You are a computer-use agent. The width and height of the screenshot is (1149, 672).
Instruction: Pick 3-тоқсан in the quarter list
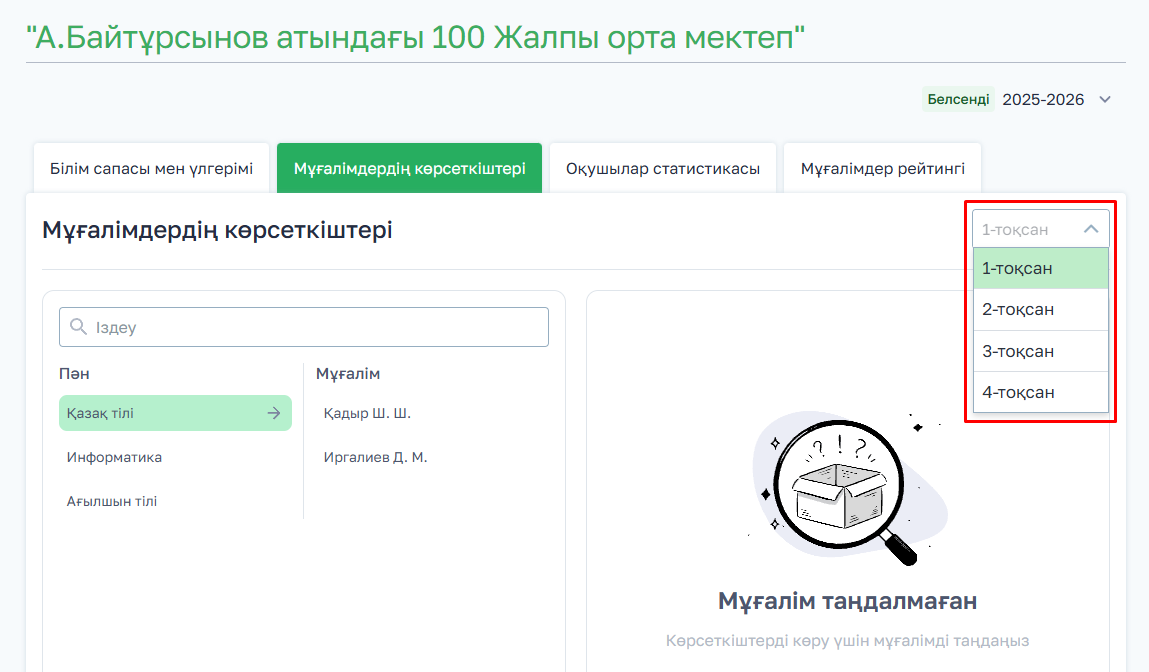click(1040, 352)
